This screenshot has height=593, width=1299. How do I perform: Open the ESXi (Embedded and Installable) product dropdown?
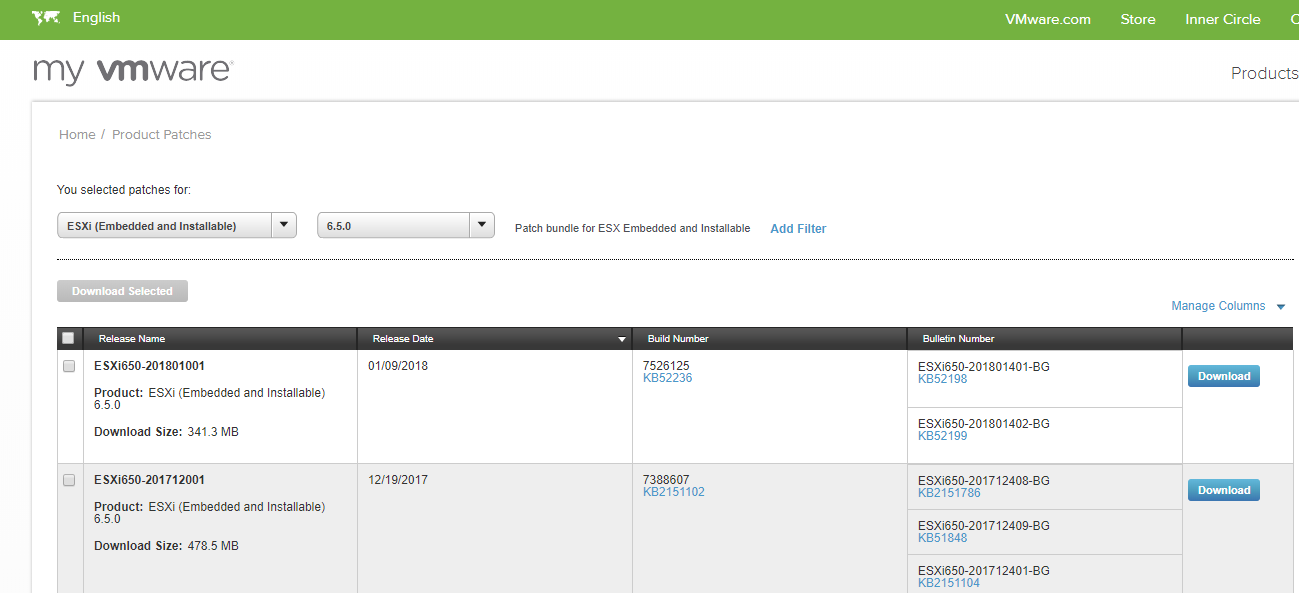click(x=177, y=226)
